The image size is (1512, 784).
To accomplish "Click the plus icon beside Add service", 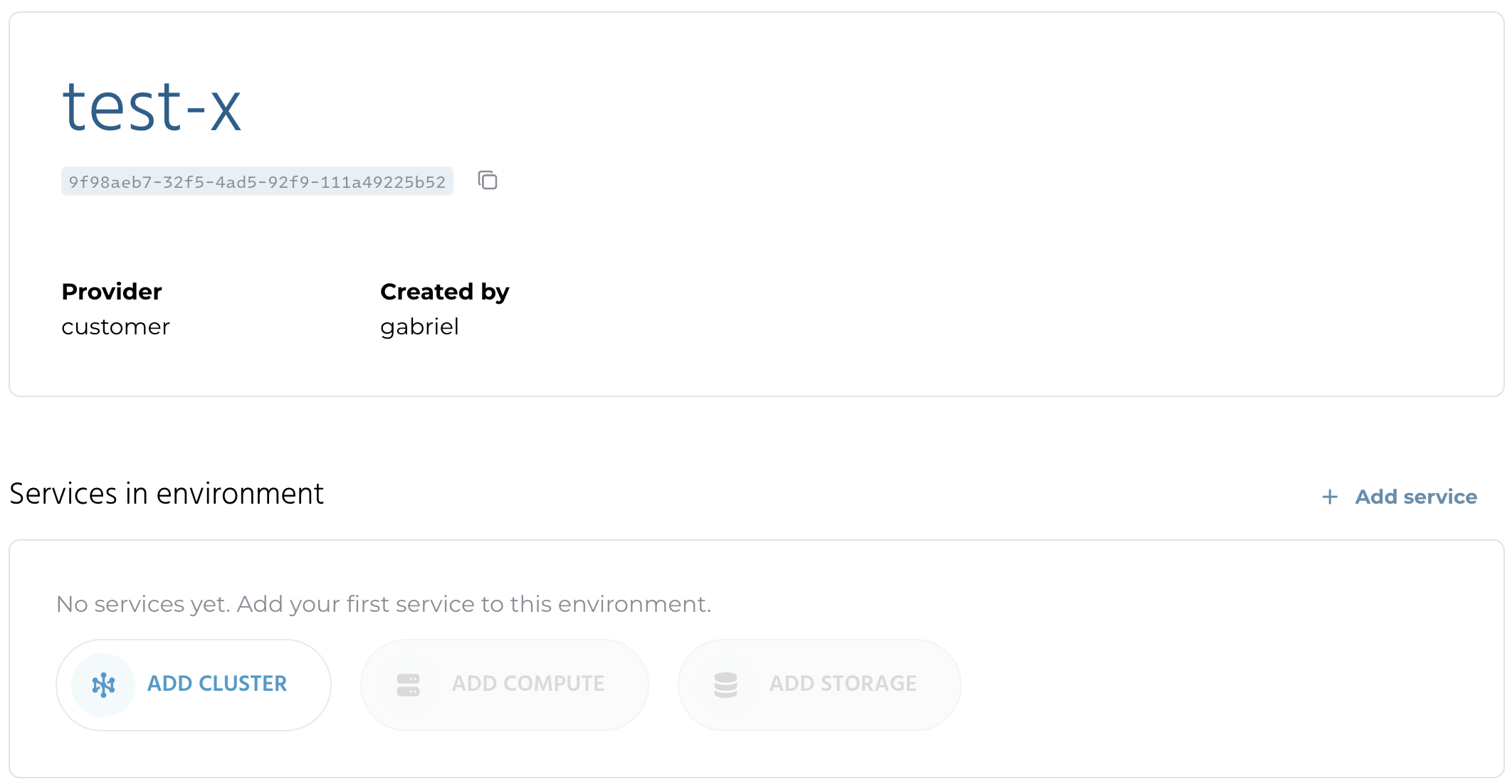I will pyautogui.click(x=1329, y=497).
